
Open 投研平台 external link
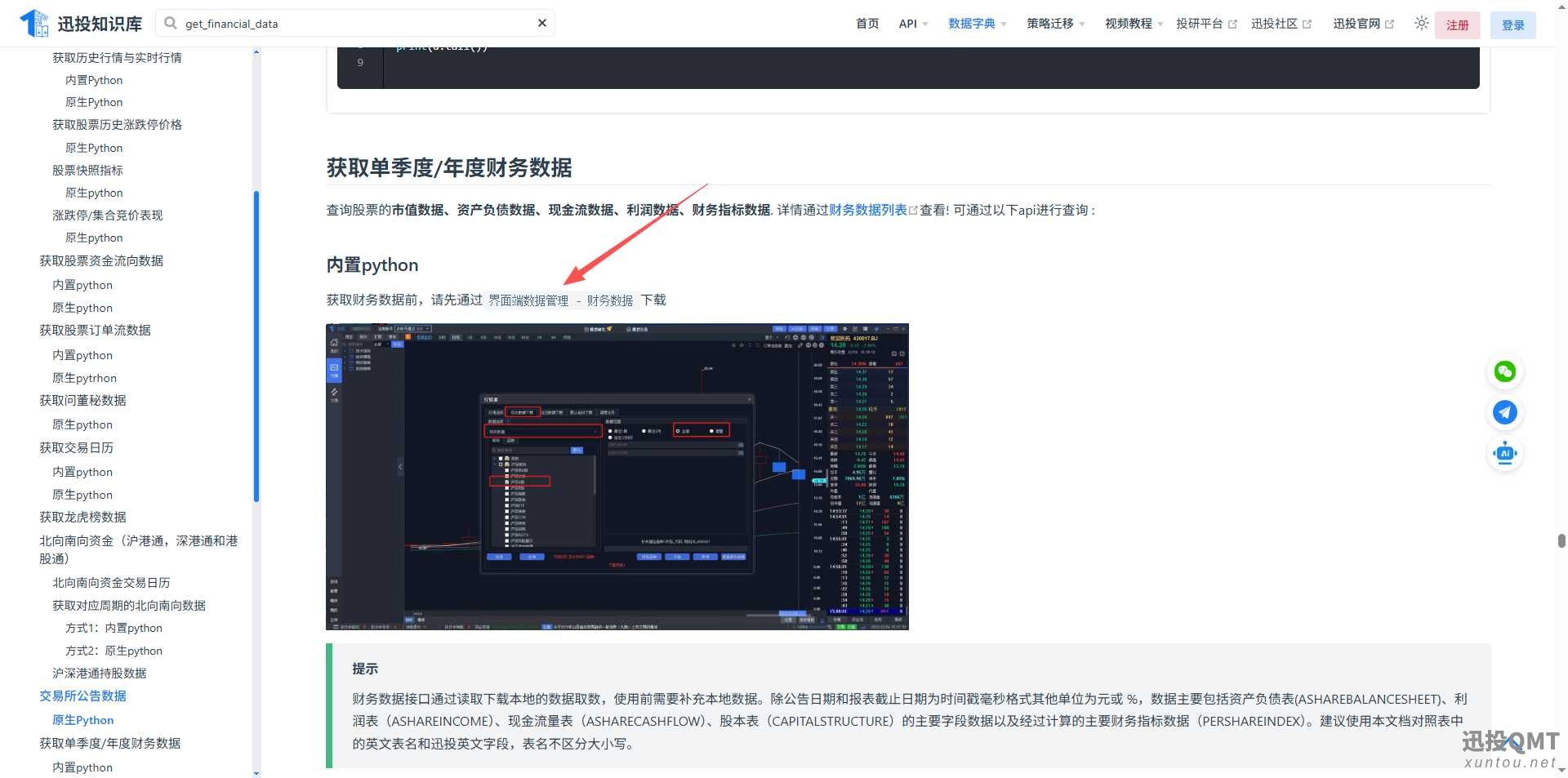tap(1205, 24)
